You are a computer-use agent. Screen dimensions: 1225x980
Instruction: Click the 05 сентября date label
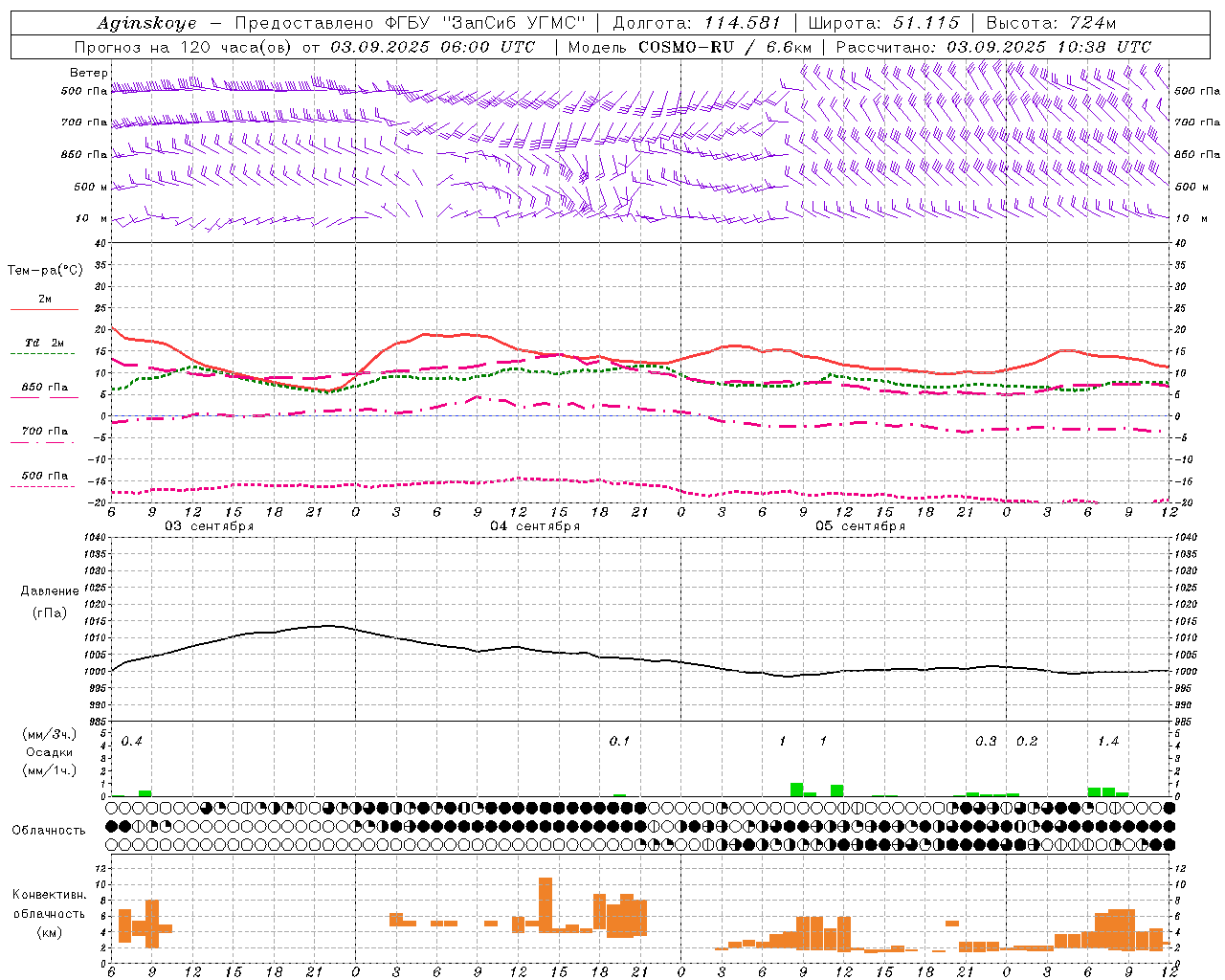860,526
